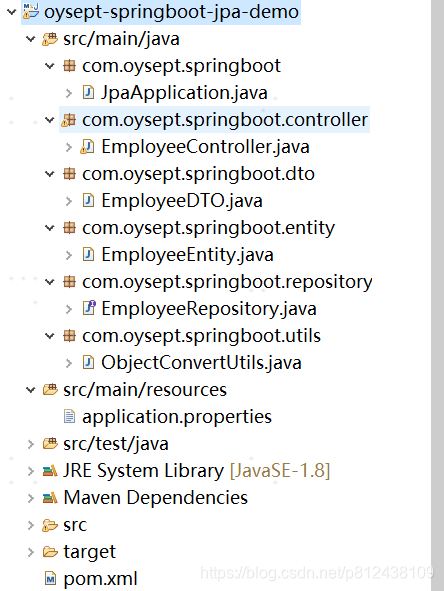Click the pom.xml Maven file icon
The image size is (444, 591).
pos(50,579)
